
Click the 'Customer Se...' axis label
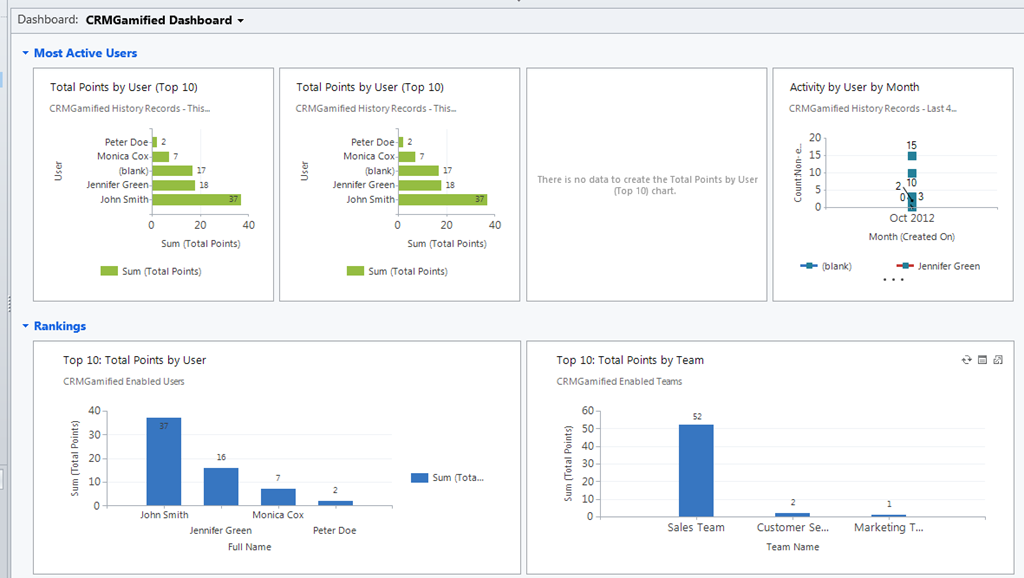pos(792,527)
